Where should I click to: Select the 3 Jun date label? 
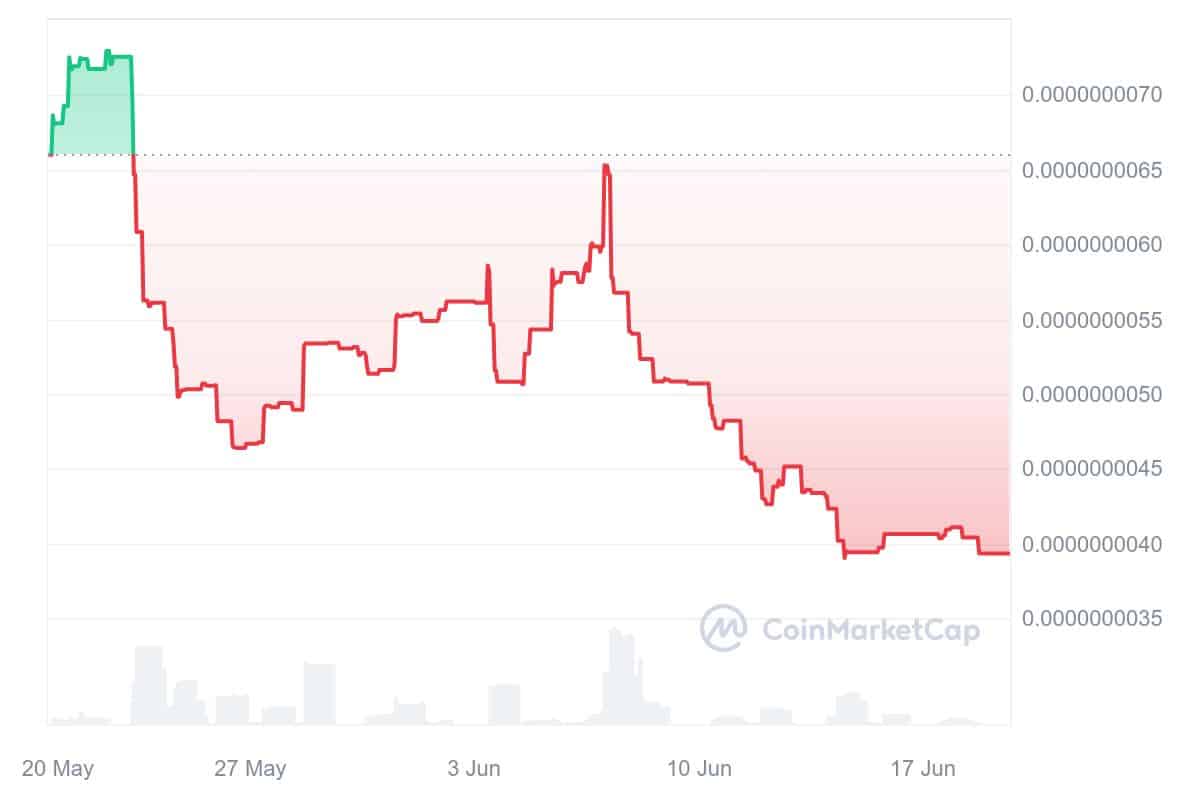476,769
